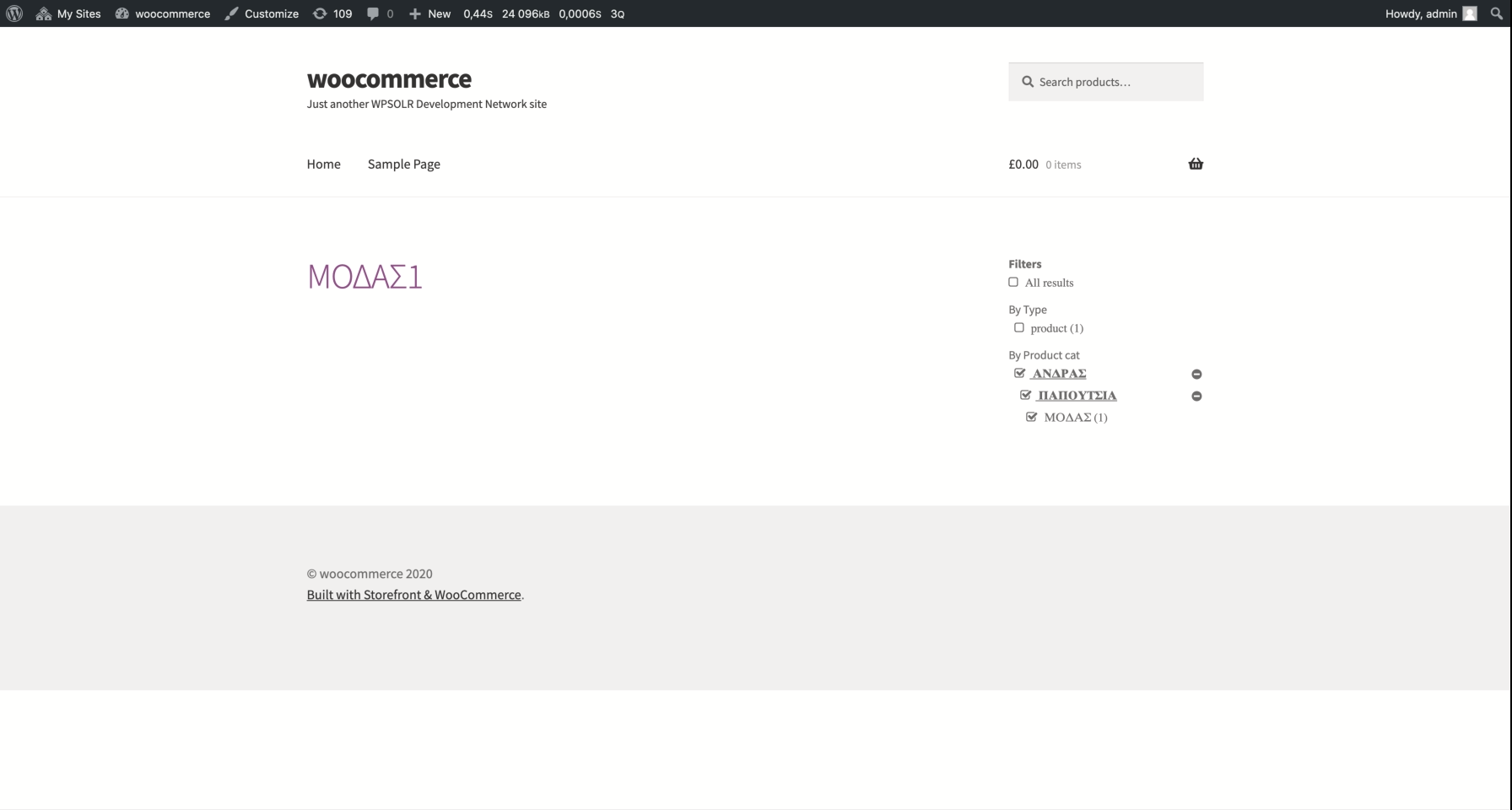Click the By Type heading
The height and width of the screenshot is (810, 1512).
(1028, 310)
